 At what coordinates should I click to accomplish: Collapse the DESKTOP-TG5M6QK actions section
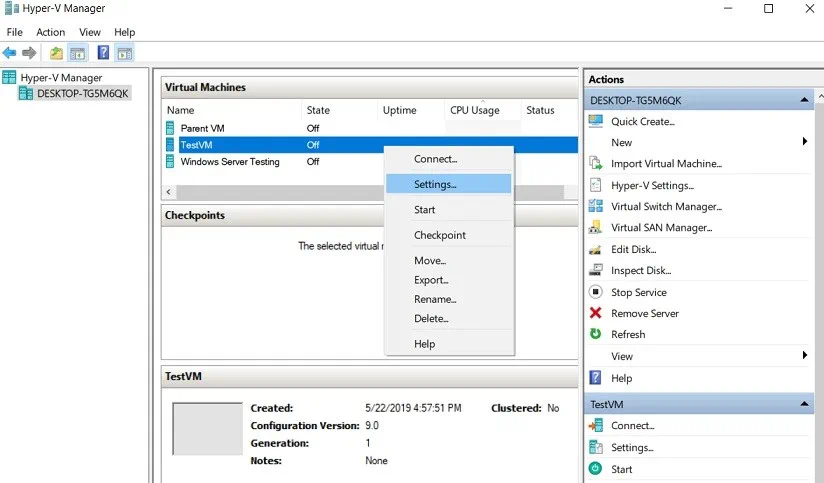click(x=805, y=100)
